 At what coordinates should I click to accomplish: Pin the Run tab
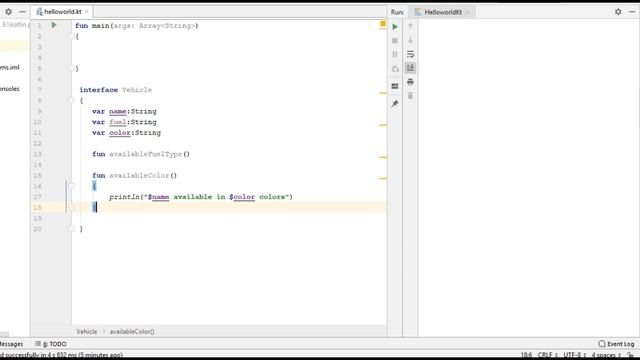395,104
